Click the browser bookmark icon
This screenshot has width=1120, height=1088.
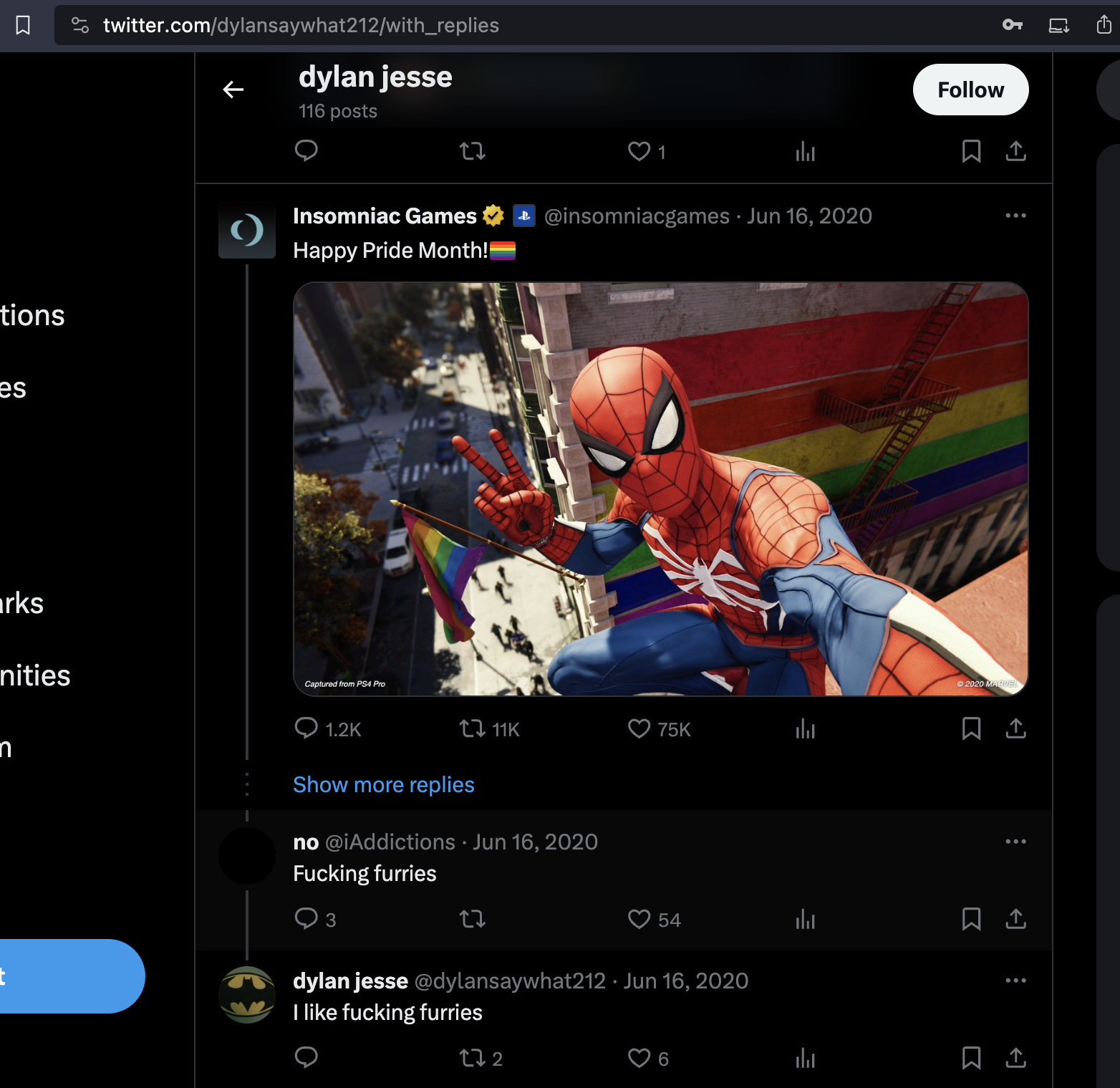(23, 26)
